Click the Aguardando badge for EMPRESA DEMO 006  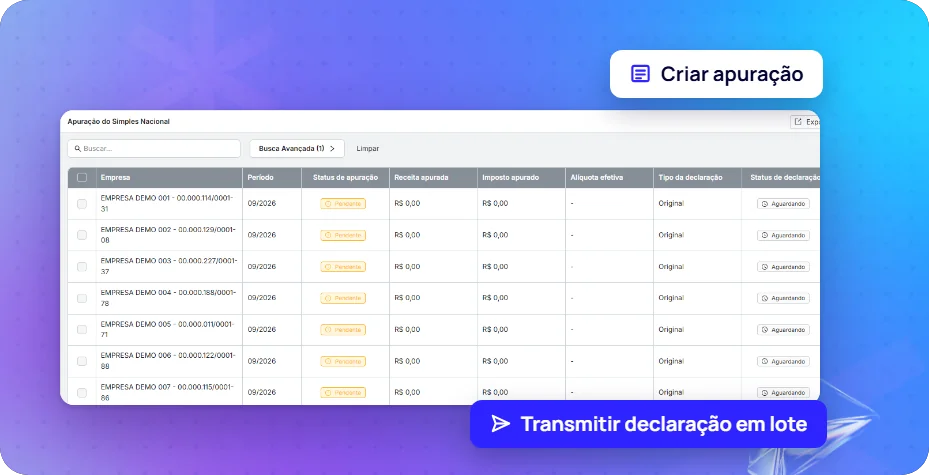coord(783,361)
